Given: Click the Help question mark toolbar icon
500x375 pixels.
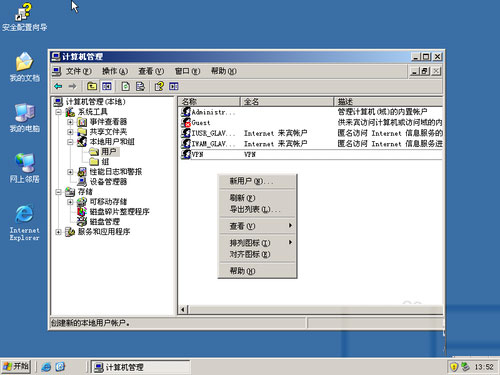Looking at the screenshot, I should coord(159,87).
